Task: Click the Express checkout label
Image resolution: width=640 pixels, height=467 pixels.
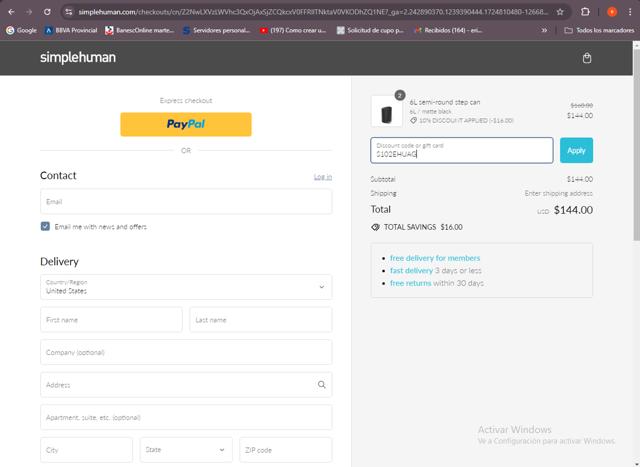Action: pyautogui.click(x=186, y=100)
